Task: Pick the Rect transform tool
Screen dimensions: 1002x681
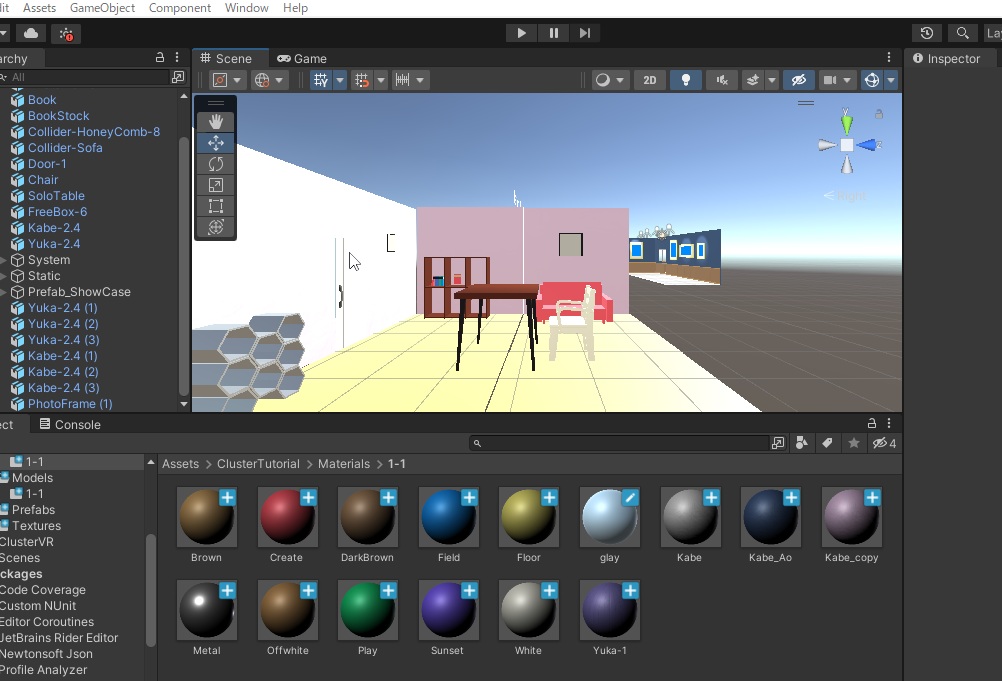Action: pos(215,206)
